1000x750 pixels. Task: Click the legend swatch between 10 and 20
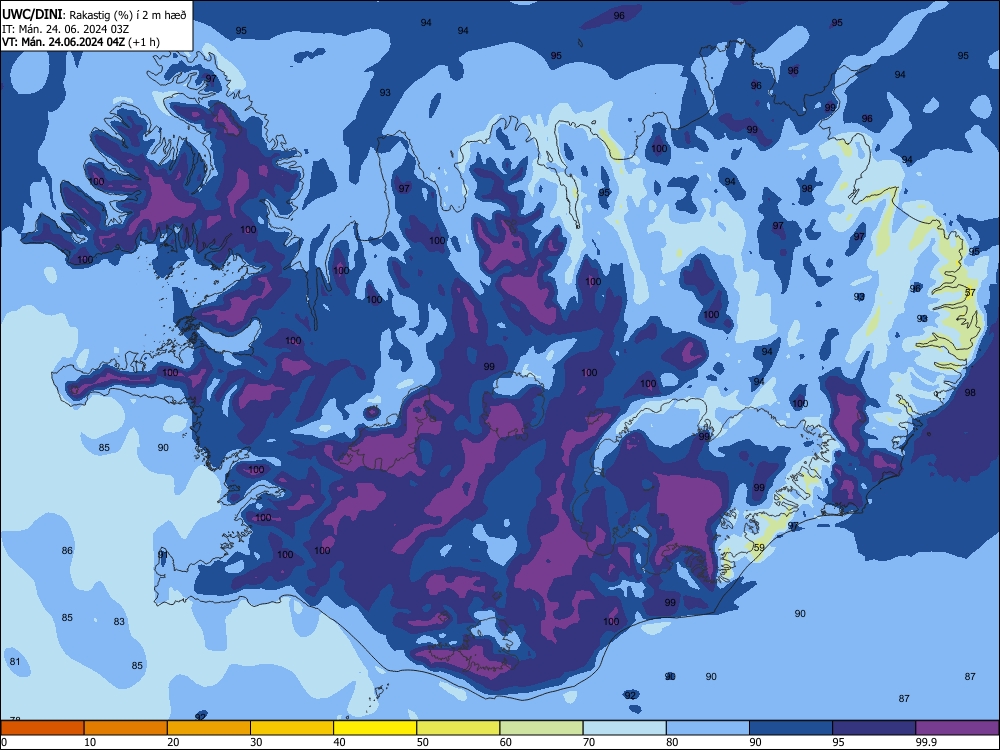click(126, 728)
